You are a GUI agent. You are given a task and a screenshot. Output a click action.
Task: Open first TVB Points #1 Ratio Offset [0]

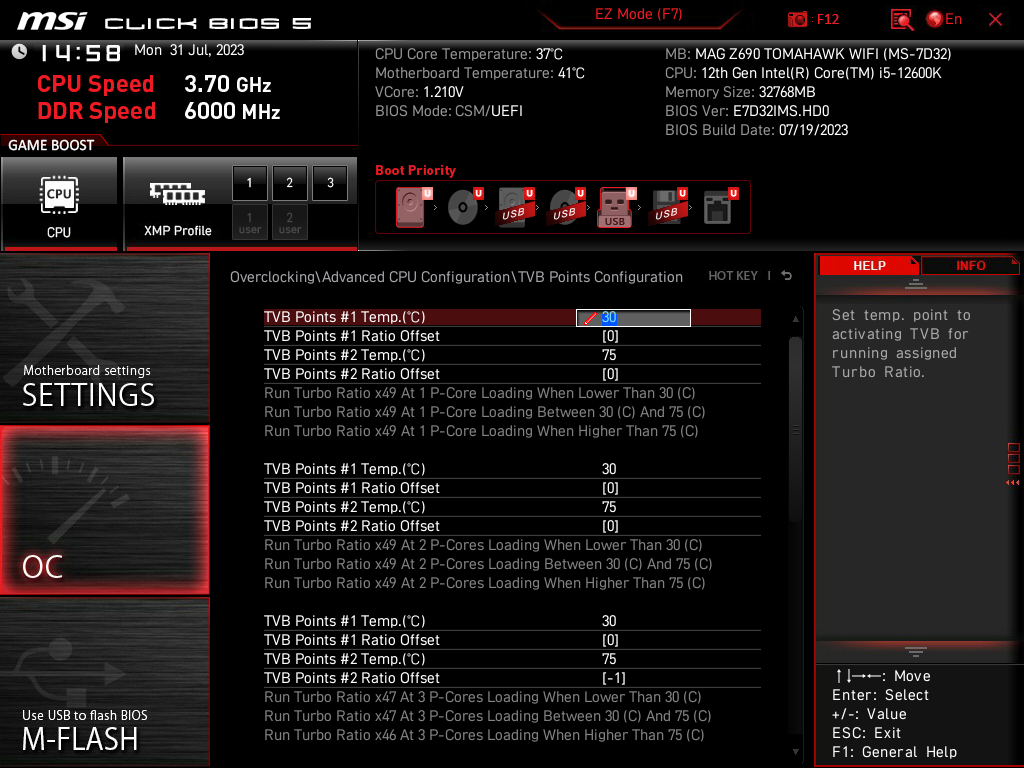pos(512,336)
